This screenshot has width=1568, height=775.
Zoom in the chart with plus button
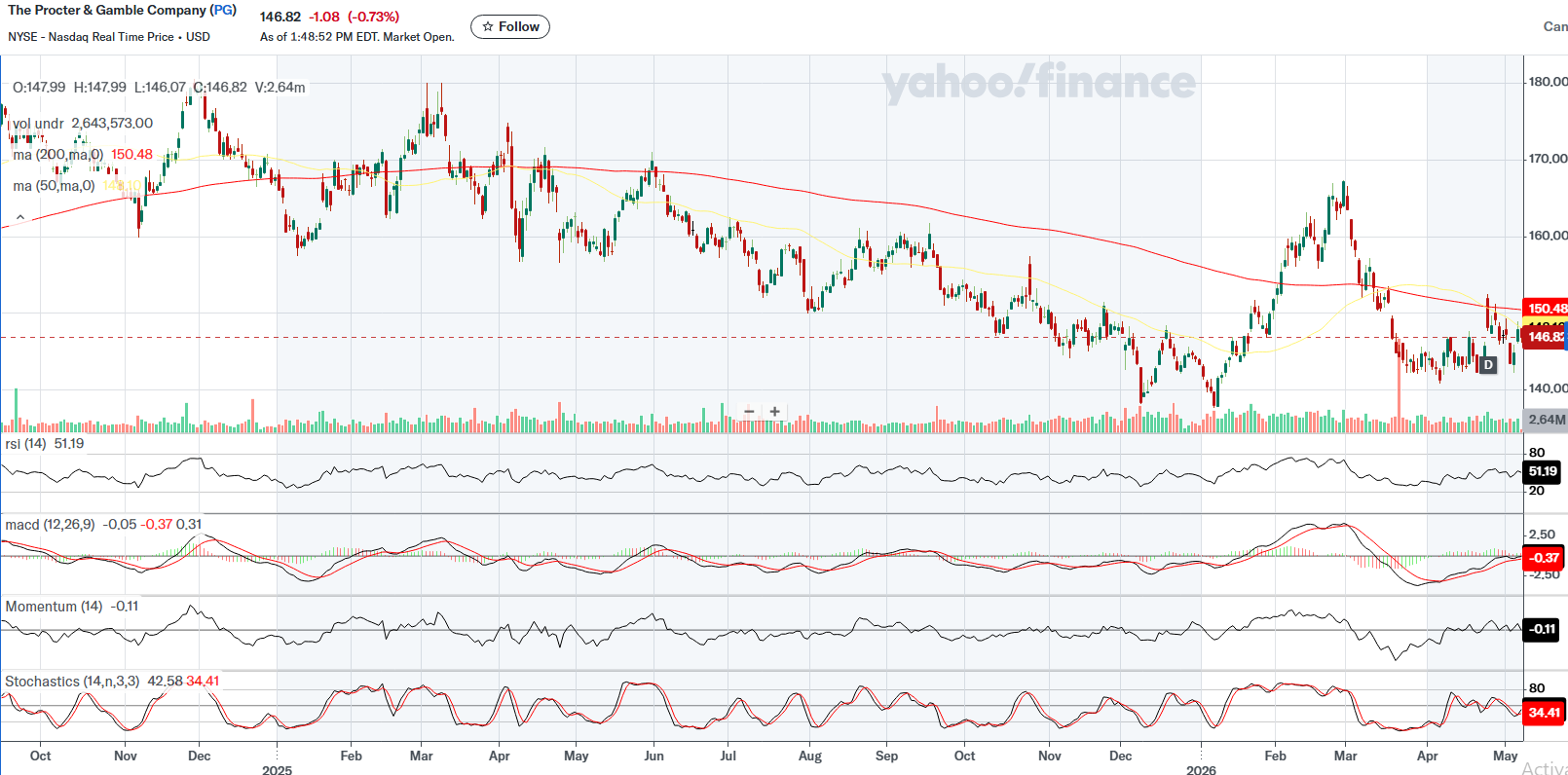[775, 412]
